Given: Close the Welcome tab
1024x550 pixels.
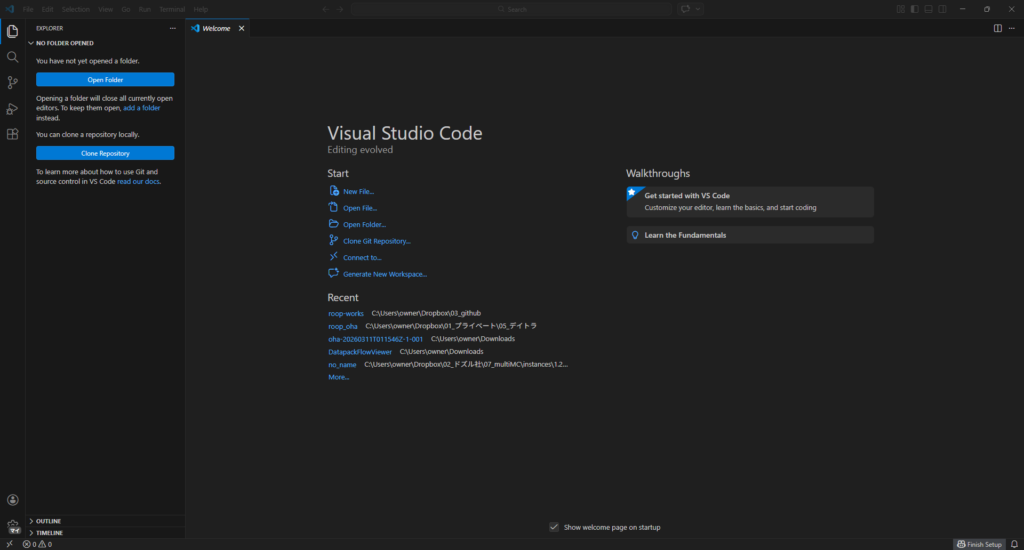Looking at the screenshot, I should (242, 28).
